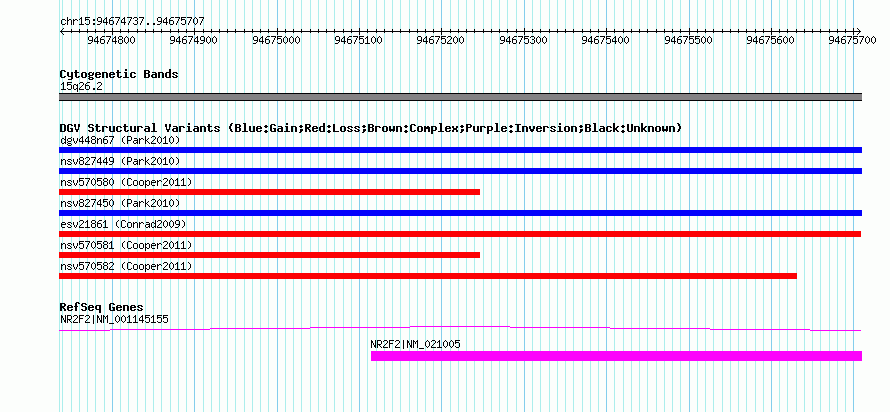Click the NR2F2|NM_001145155 gene label
The height and width of the screenshot is (412, 890).
click(x=114, y=319)
